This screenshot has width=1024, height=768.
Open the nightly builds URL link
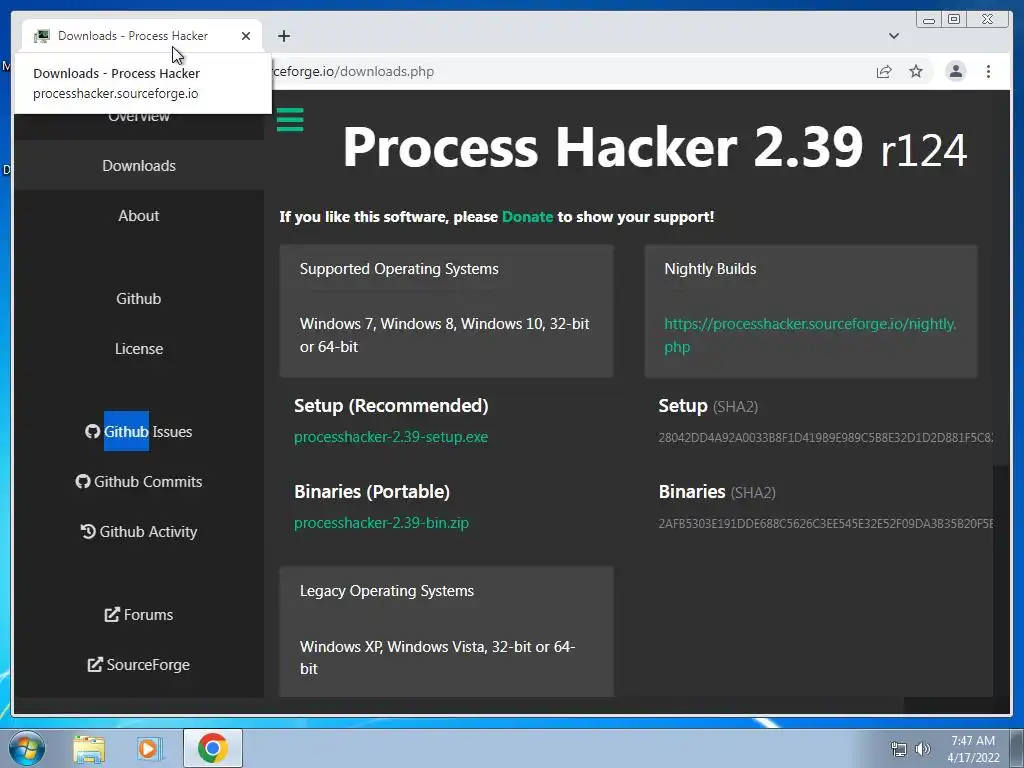pos(810,335)
